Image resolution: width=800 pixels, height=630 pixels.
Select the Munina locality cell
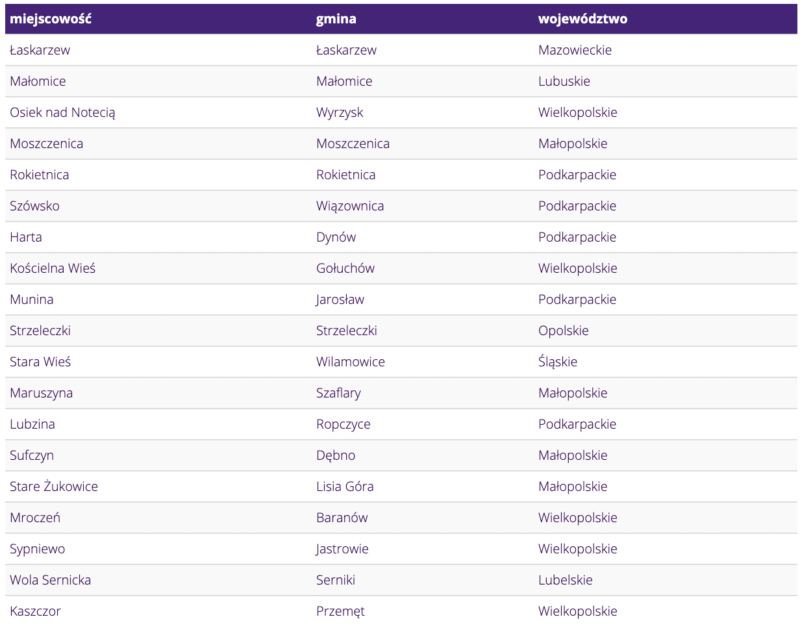click(x=32, y=299)
